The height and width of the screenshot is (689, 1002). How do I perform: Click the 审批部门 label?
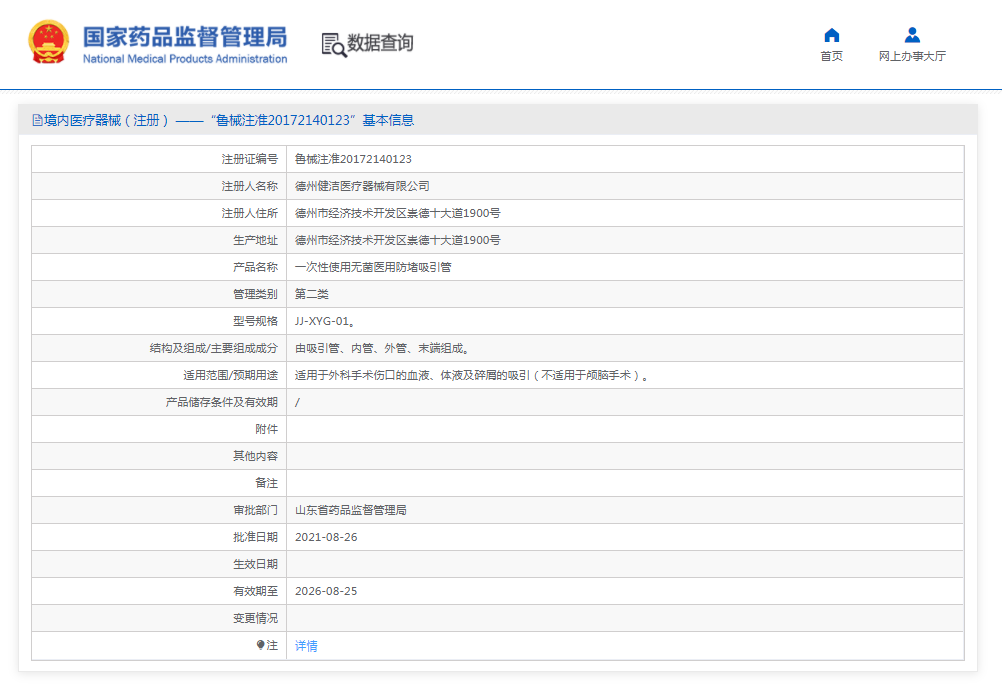pyautogui.click(x=256, y=510)
